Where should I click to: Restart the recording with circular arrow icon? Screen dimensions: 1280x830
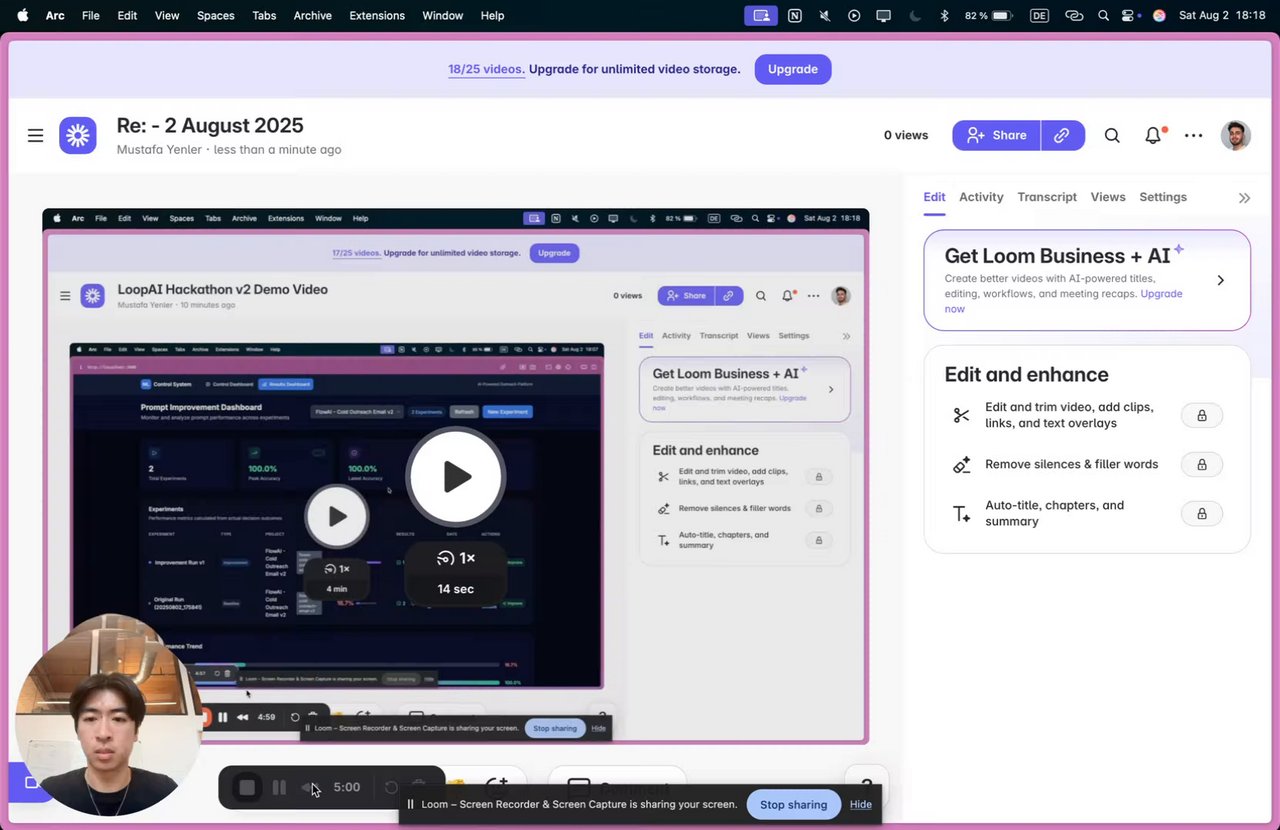[x=391, y=788]
